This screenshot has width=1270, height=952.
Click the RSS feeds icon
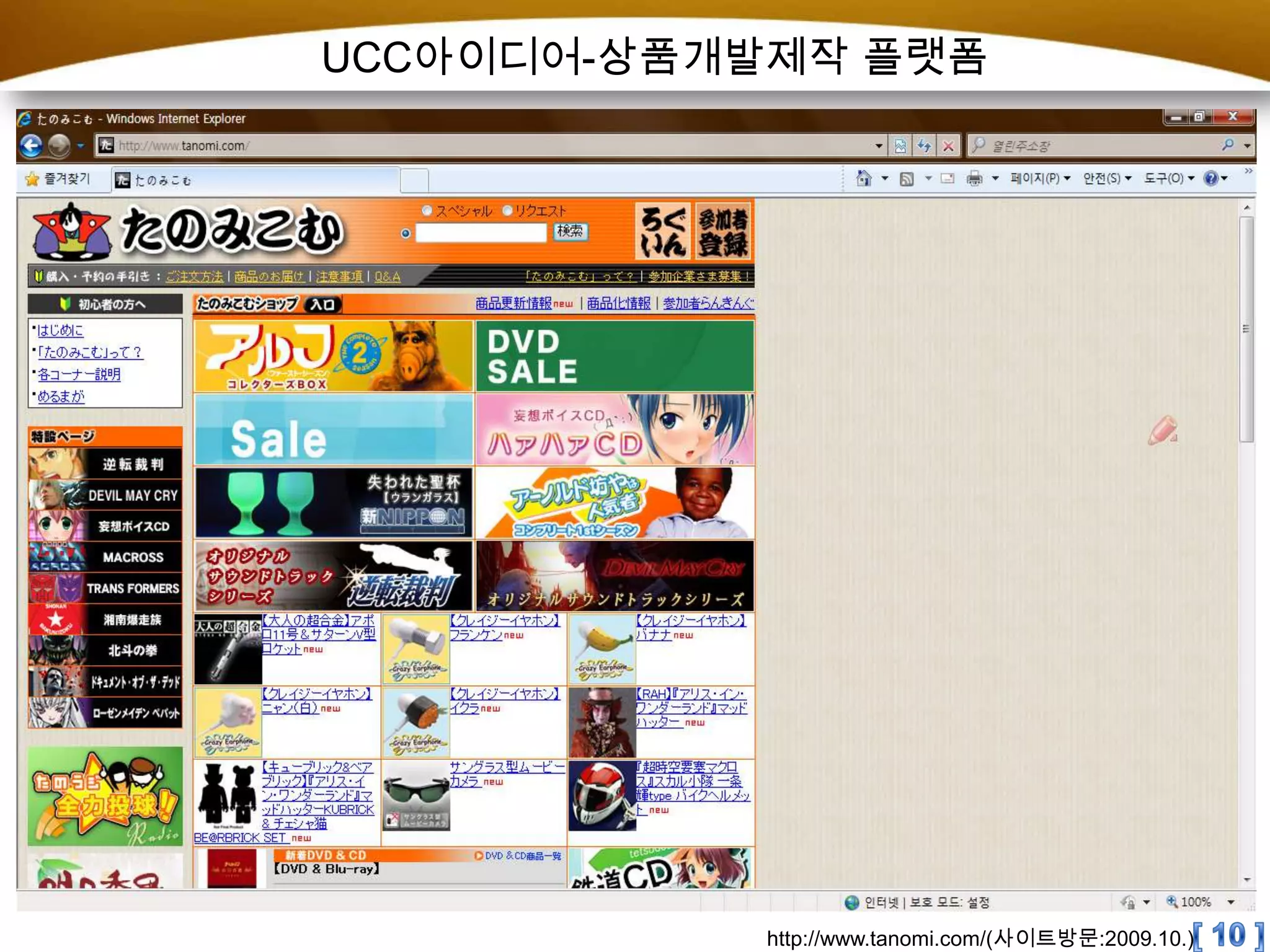pyautogui.click(x=907, y=179)
